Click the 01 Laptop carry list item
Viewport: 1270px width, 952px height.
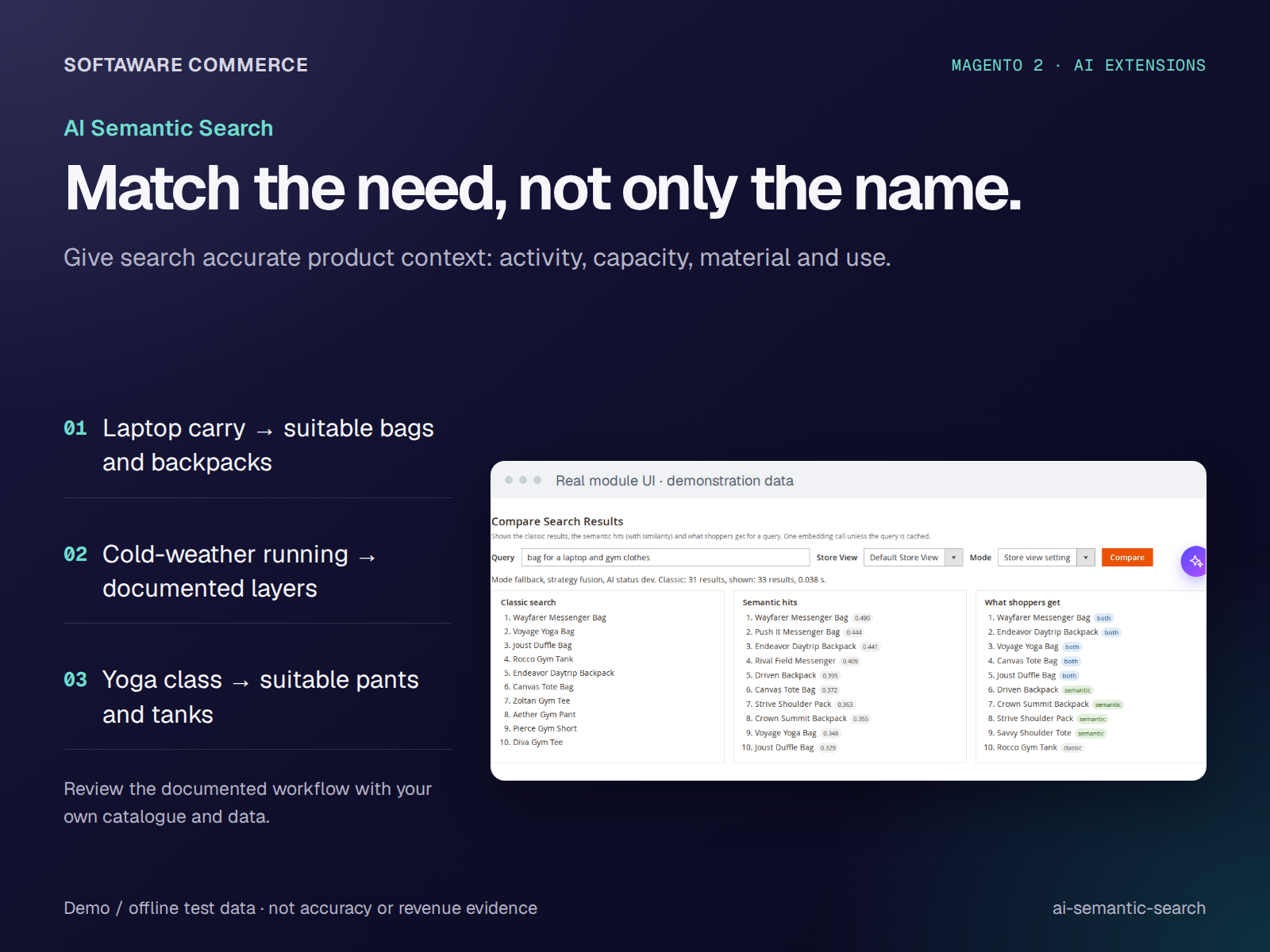[x=258, y=445]
